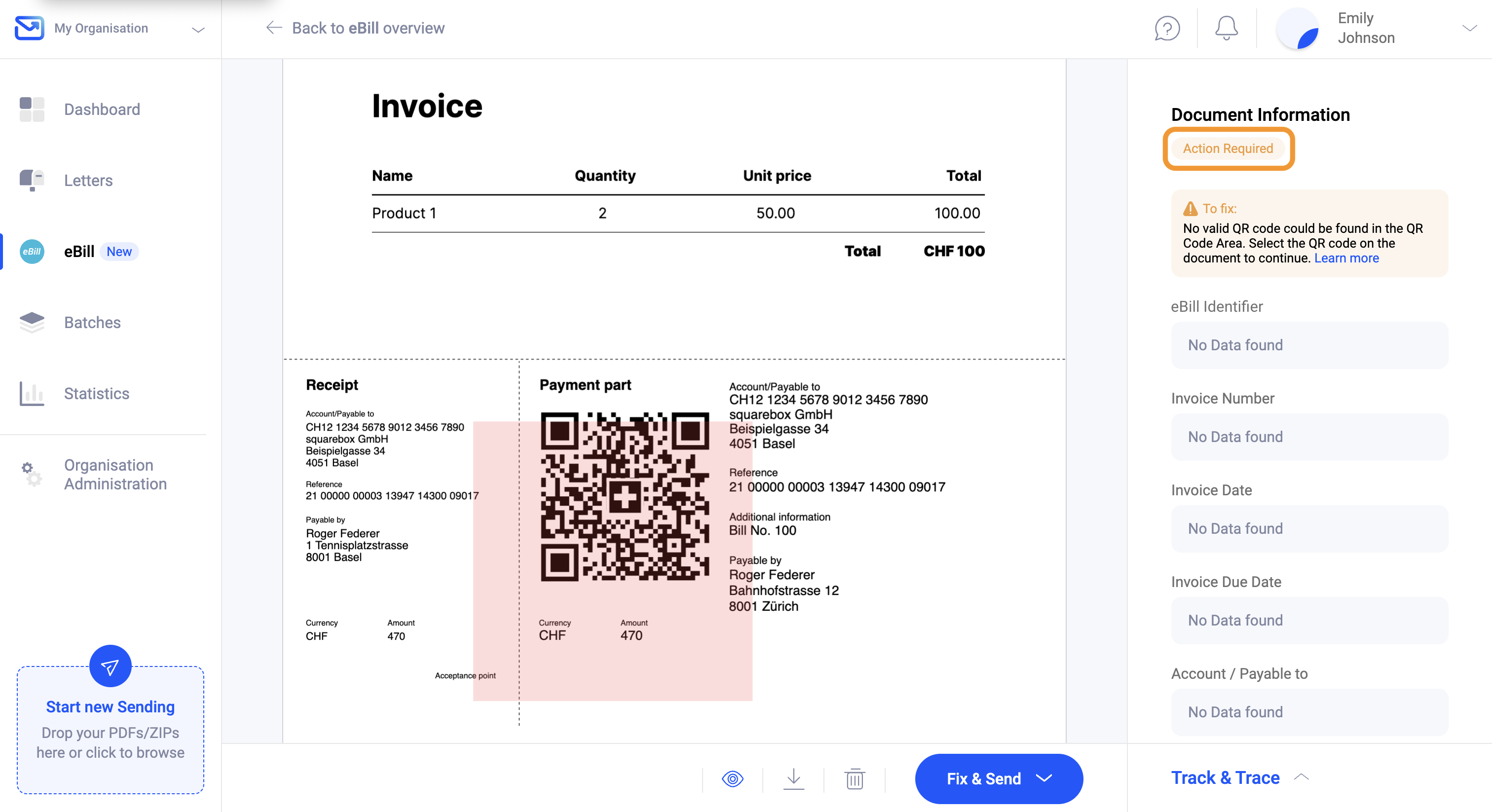Click the Organisation Administration gear icon
The image size is (1492, 812).
[x=32, y=475]
